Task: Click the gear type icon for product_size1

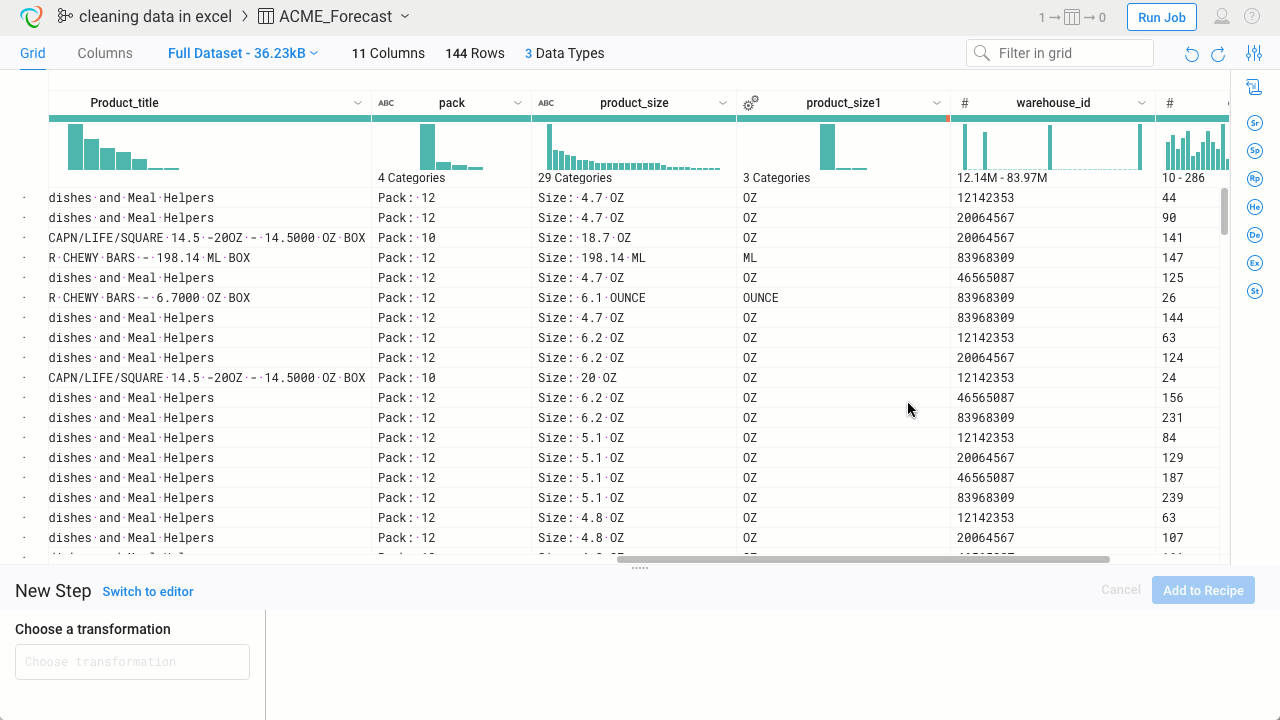Action: point(751,103)
